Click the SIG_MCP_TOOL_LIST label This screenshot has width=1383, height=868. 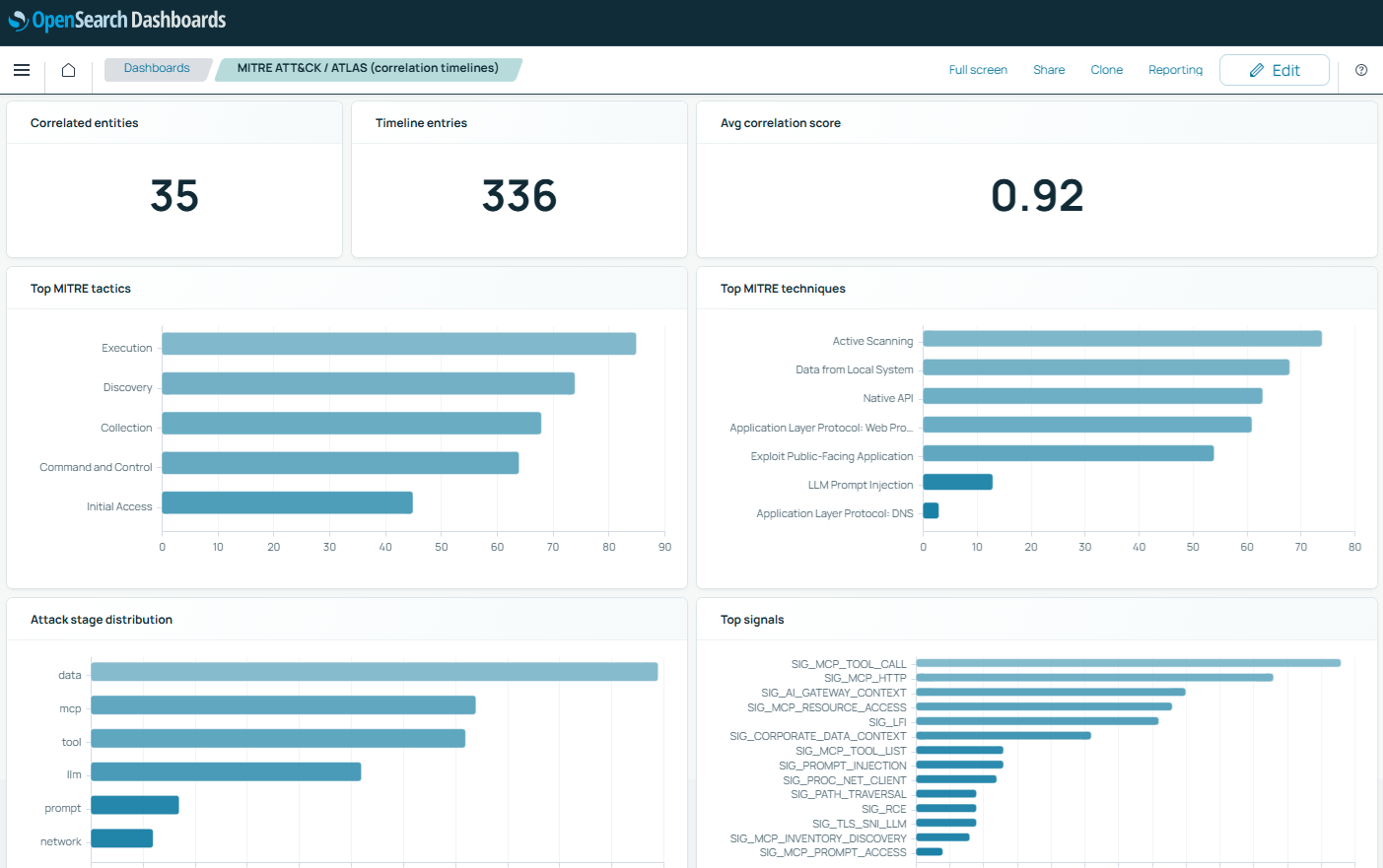(851, 751)
